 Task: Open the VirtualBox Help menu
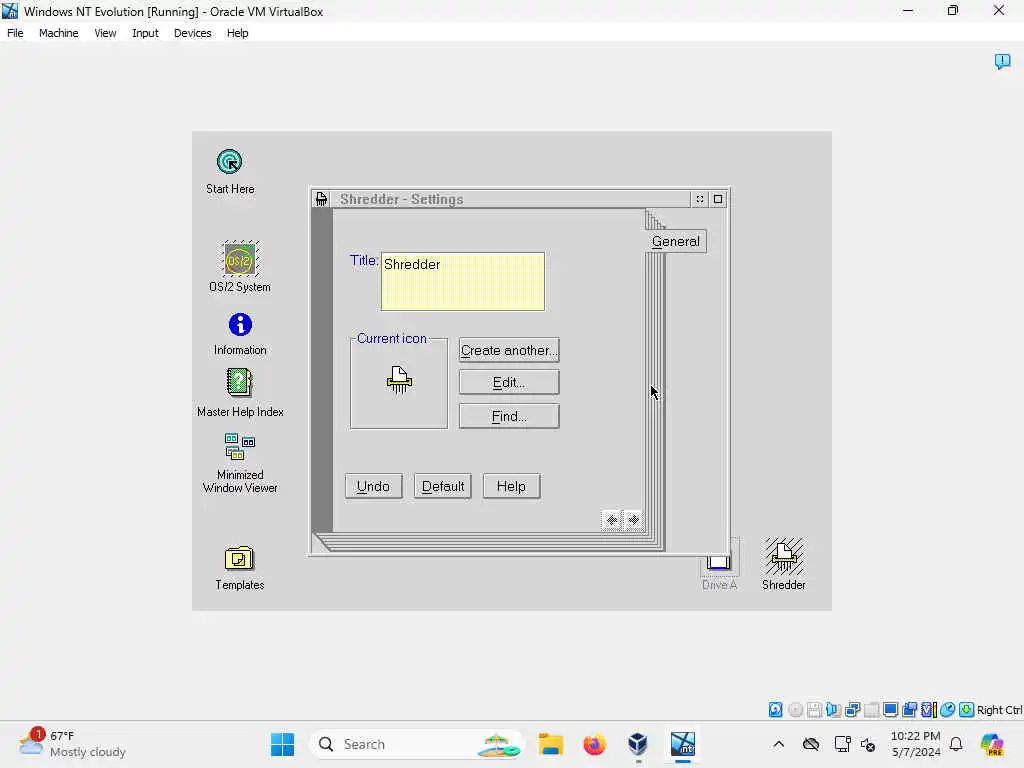[238, 33]
